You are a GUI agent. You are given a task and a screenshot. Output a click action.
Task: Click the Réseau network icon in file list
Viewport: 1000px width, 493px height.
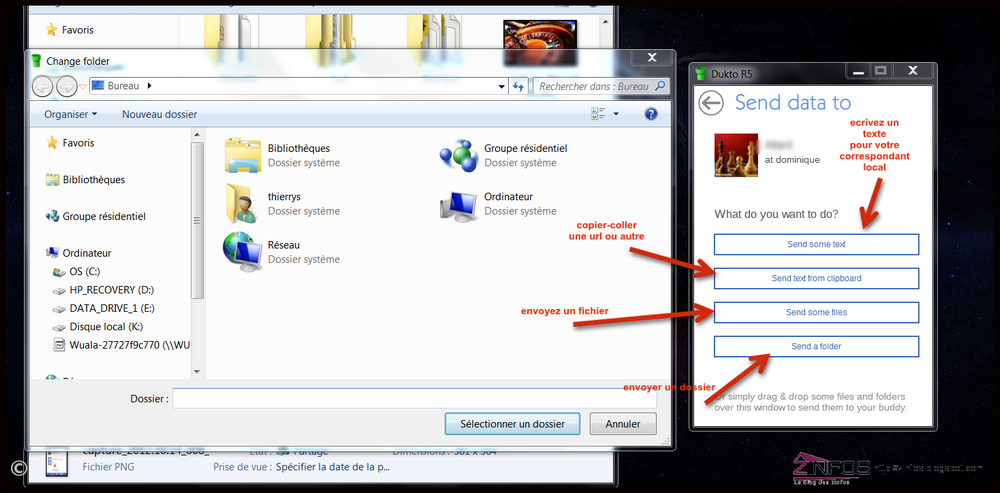click(x=242, y=253)
